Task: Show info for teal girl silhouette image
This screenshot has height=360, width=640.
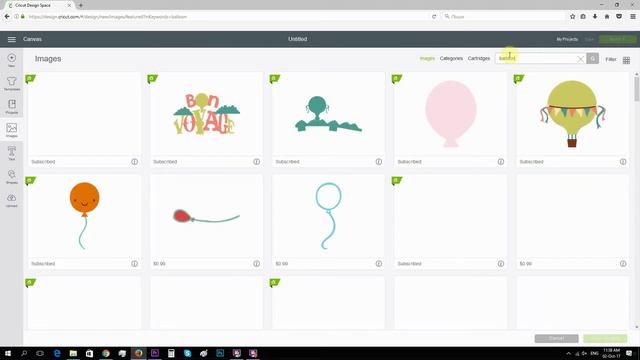Action: pos(379,162)
